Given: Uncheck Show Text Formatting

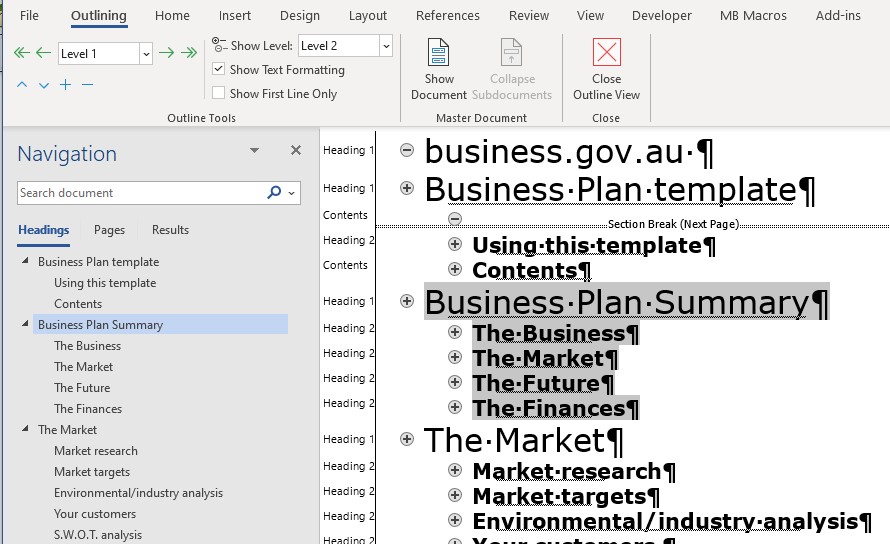Looking at the screenshot, I should click(219, 70).
